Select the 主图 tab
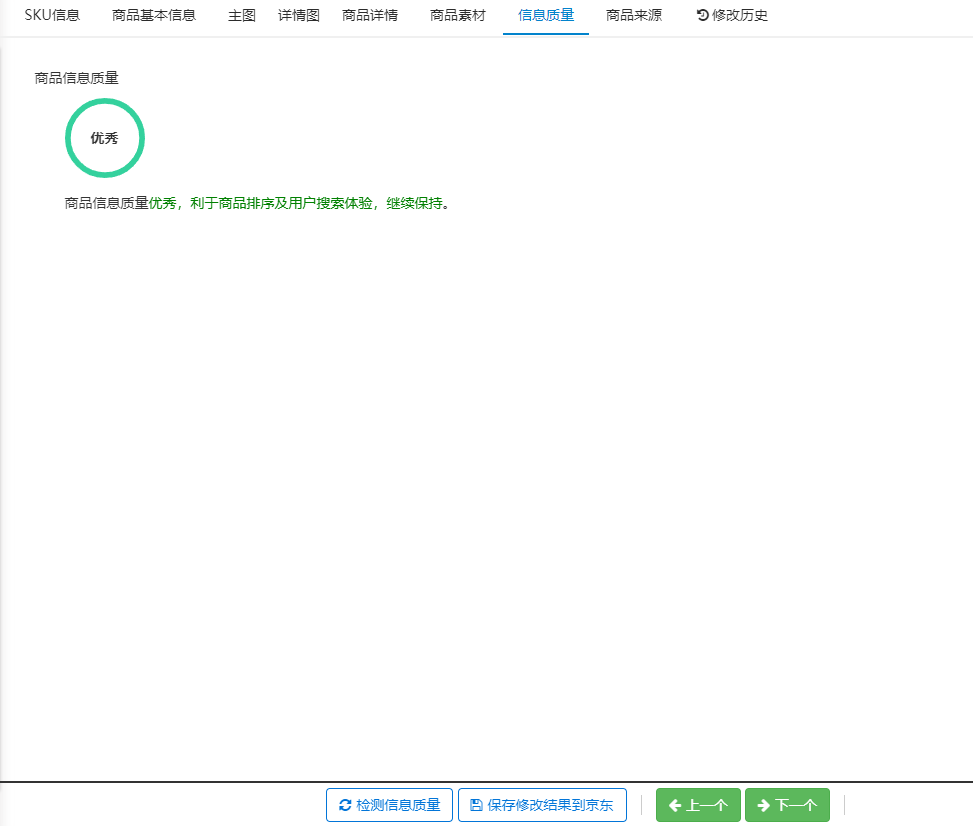Viewport: 973px width, 826px height. click(x=242, y=16)
